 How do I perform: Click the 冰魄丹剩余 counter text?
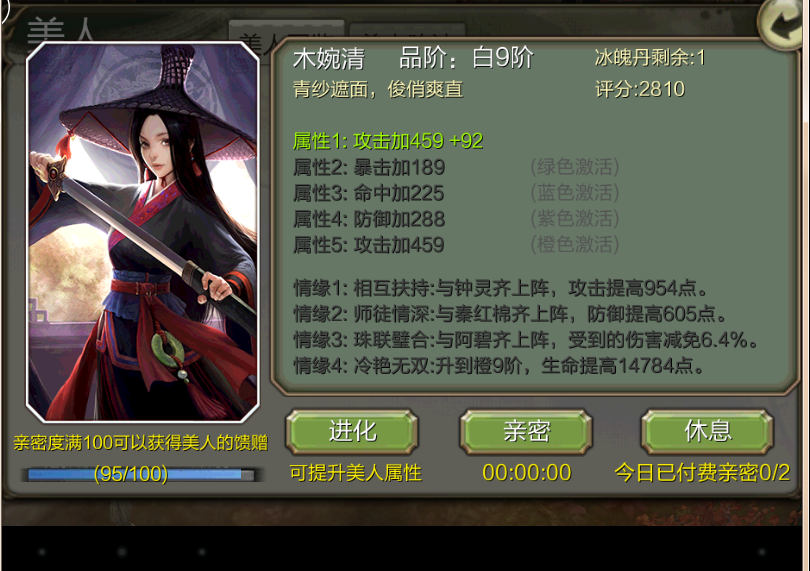(650, 58)
